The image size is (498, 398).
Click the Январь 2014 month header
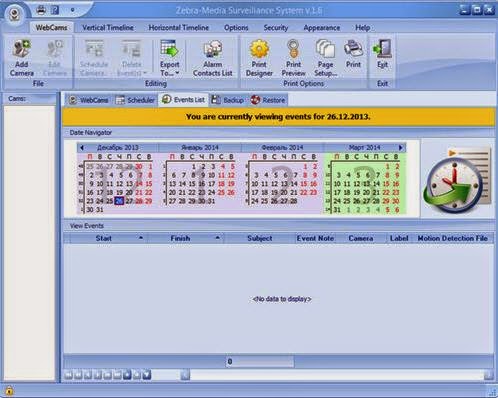[200, 147]
